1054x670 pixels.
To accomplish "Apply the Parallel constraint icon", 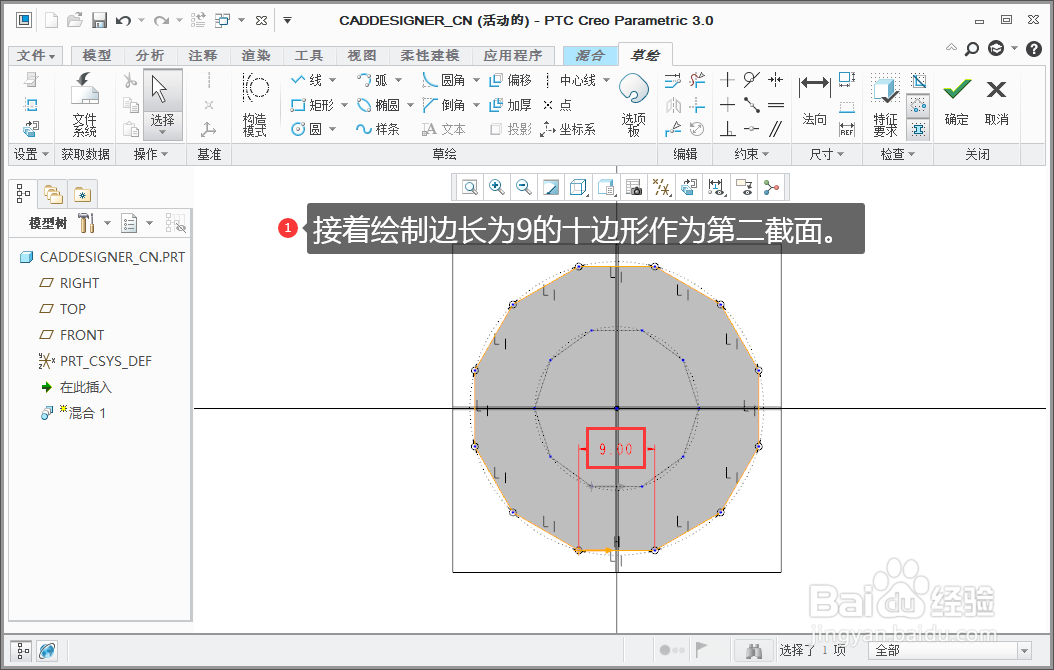I will 776,128.
